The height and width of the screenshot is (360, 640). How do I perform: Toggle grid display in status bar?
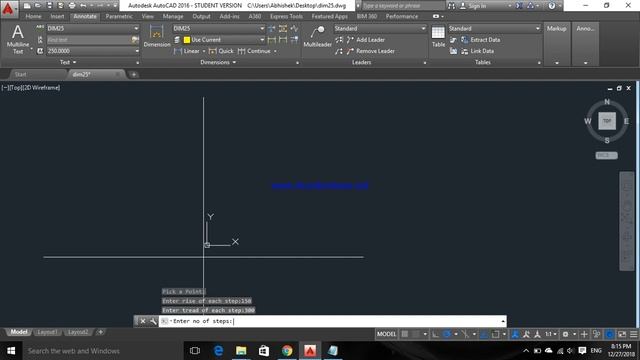405,334
